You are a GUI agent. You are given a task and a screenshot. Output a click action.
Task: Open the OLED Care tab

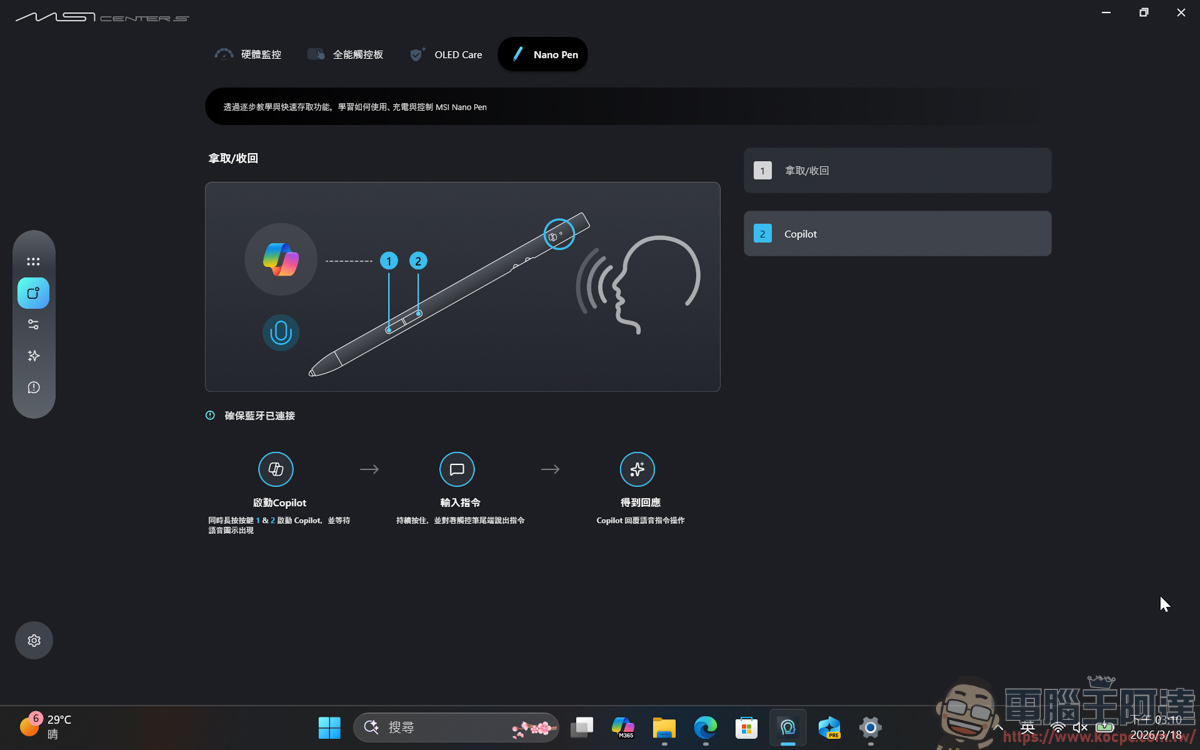coord(446,55)
